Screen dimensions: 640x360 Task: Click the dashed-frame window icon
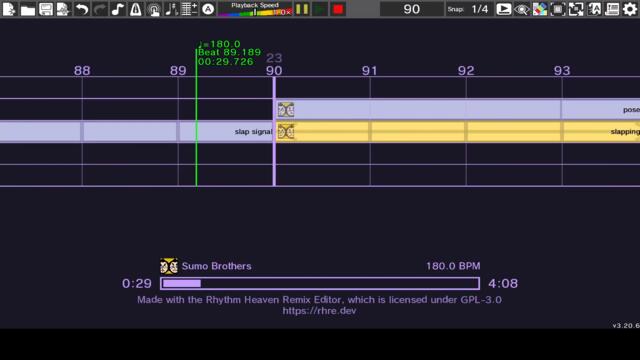(558, 9)
